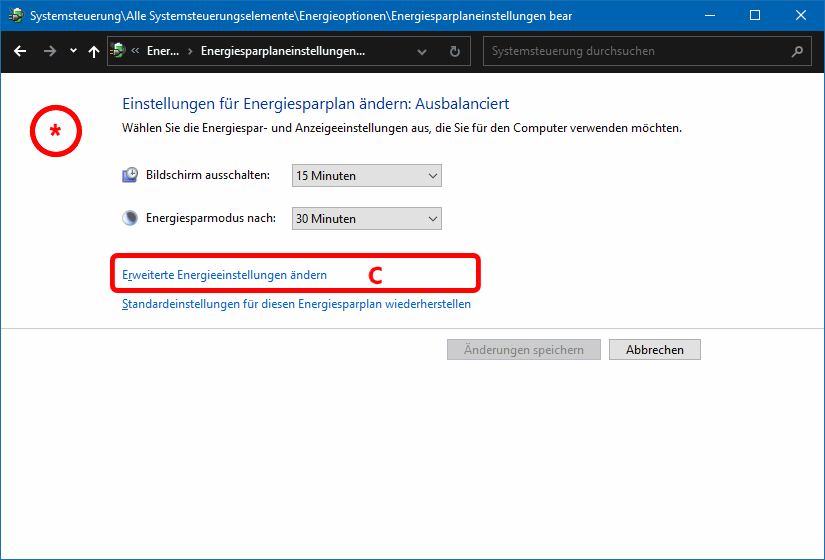Click the Back arrow in navigation bar

[20, 51]
